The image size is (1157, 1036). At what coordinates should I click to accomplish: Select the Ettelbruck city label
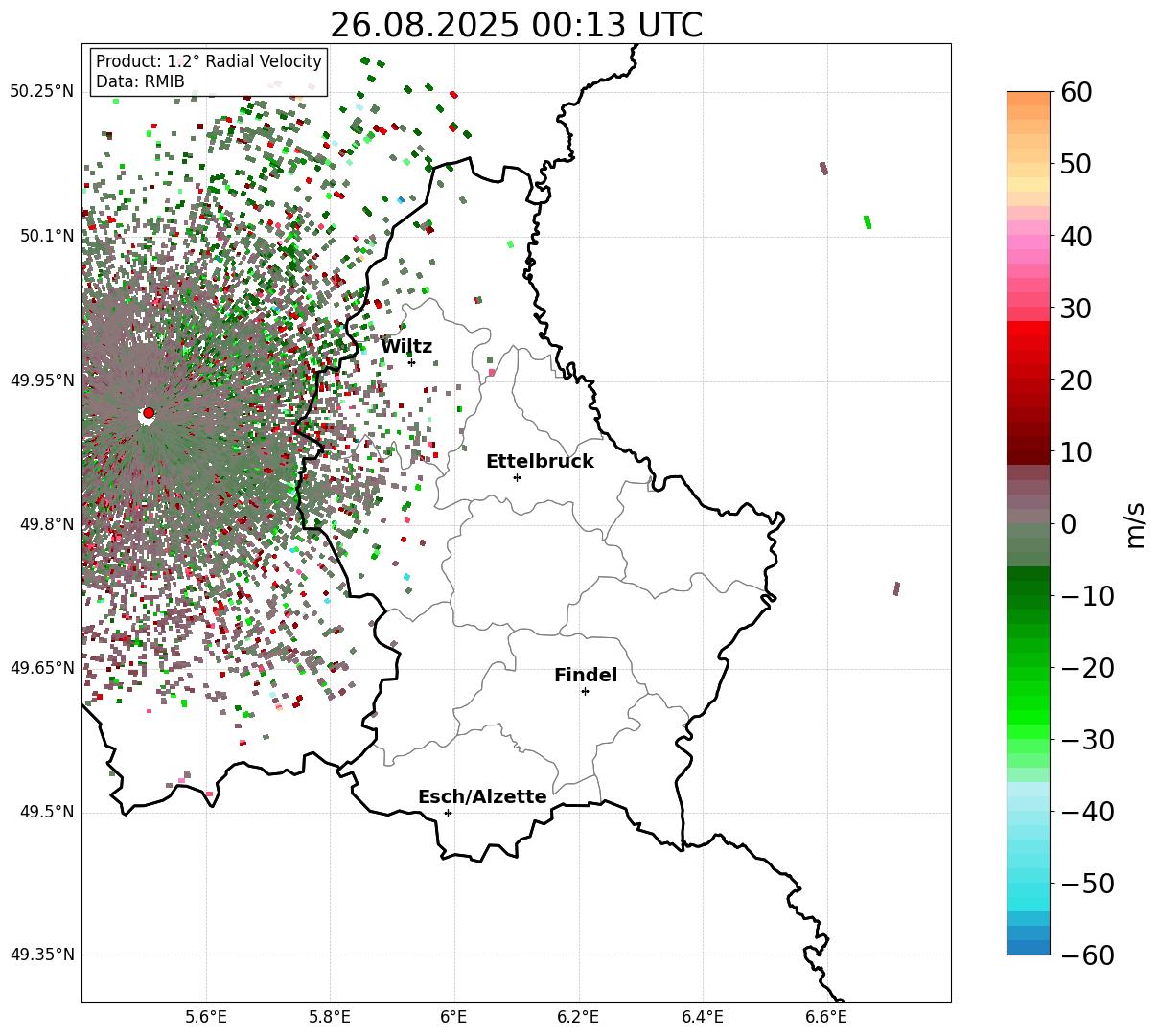[540, 462]
